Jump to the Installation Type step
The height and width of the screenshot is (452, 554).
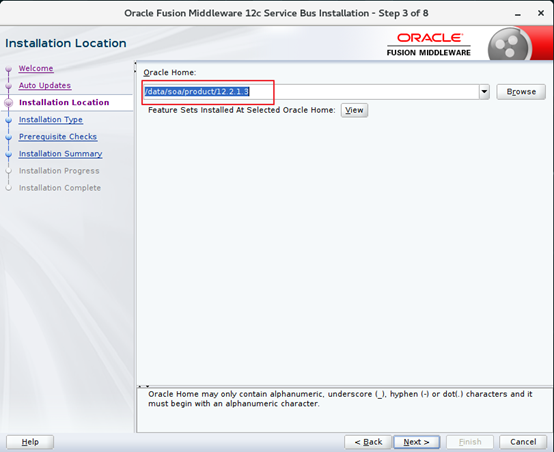tap(51, 119)
